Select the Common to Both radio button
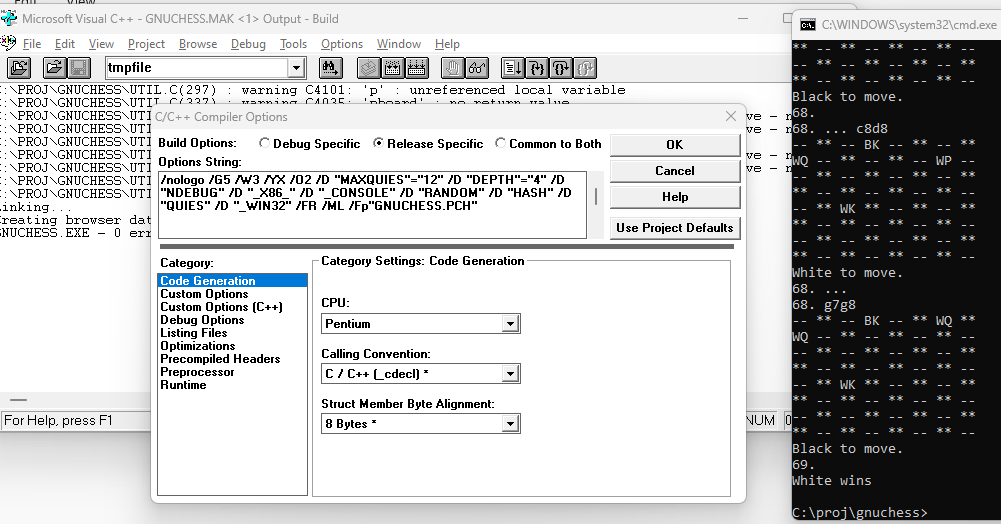 click(500, 144)
